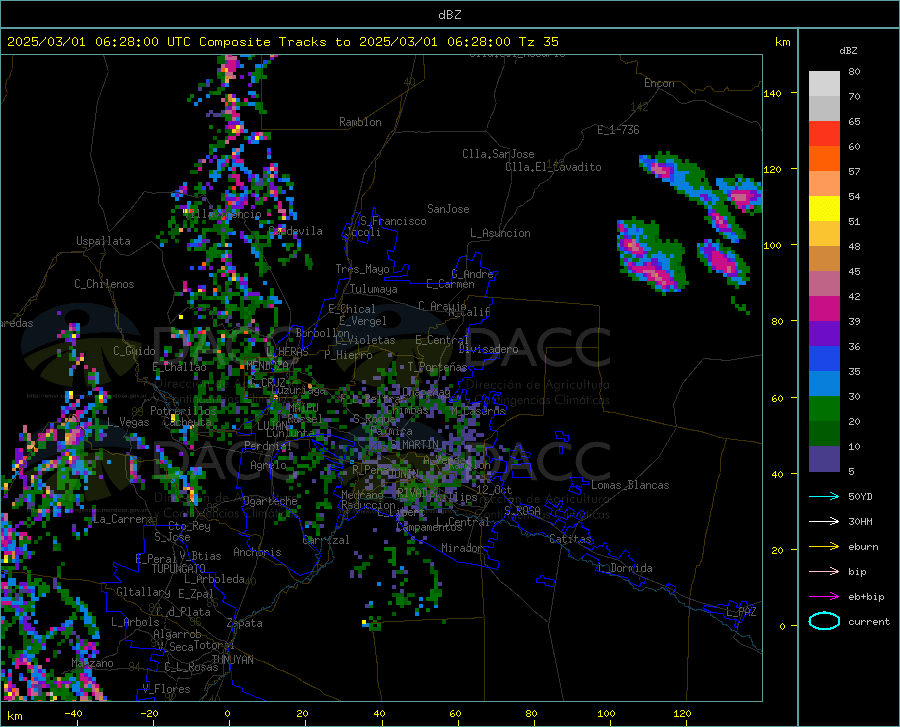This screenshot has width=900, height=727.
Task: Click the 50YD cyan arrow legend icon
Action: point(824,496)
